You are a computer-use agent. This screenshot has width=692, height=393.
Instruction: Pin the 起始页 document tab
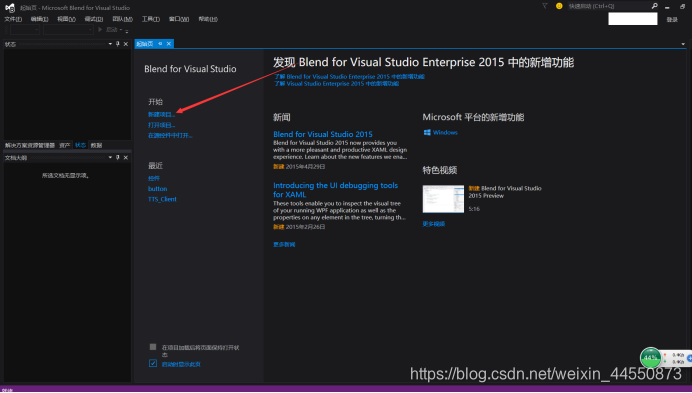pos(160,44)
